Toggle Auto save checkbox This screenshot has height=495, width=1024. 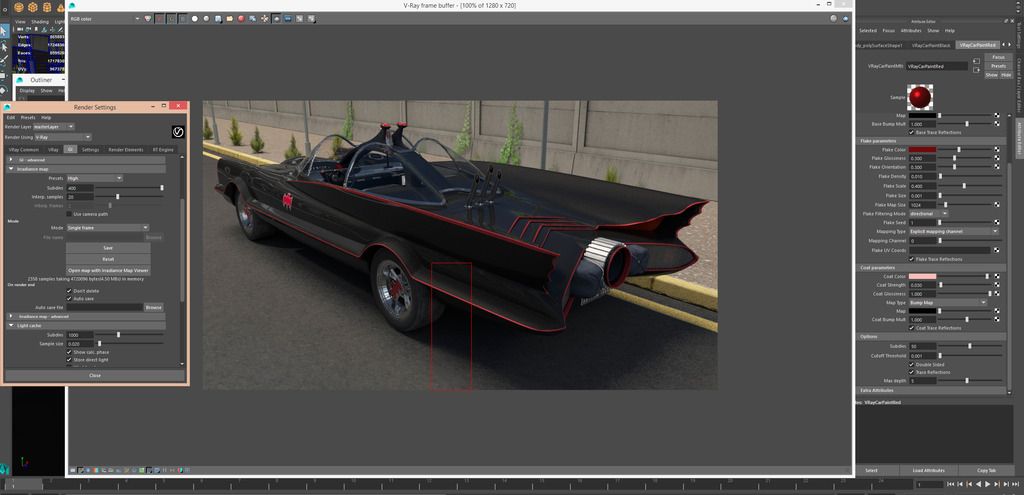pyautogui.click(x=69, y=298)
